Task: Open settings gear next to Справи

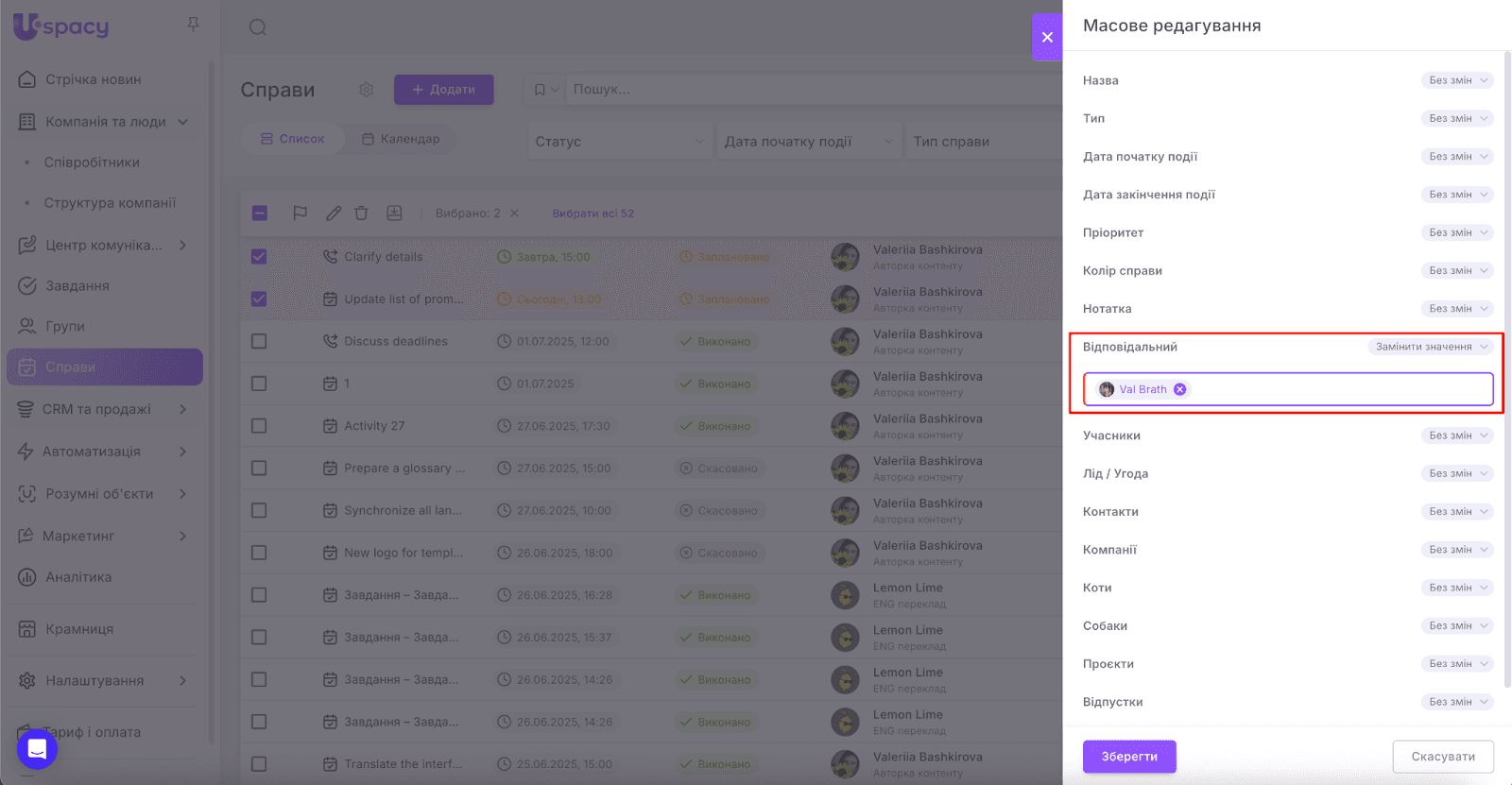Action: coord(367,90)
